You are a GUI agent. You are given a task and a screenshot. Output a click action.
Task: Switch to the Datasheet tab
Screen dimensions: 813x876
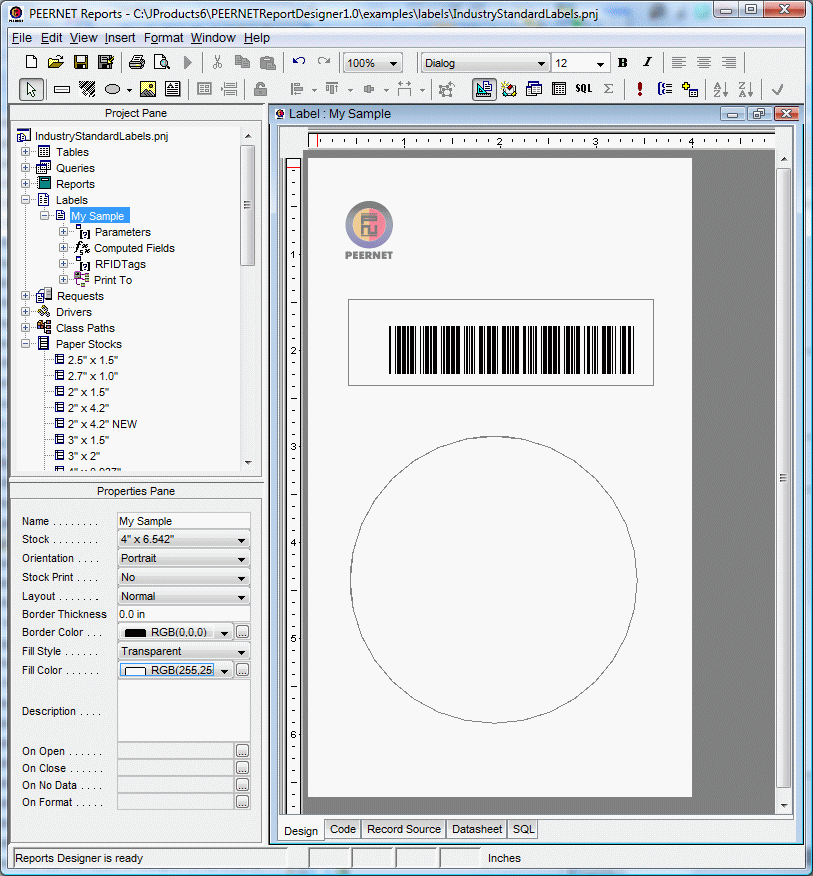(x=477, y=829)
